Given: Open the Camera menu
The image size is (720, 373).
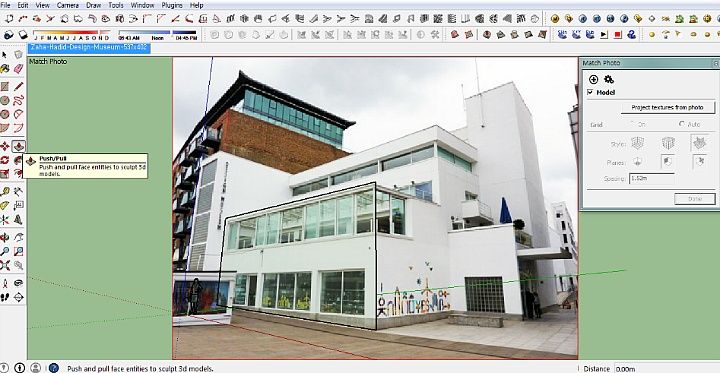Looking at the screenshot, I should pos(68,5).
